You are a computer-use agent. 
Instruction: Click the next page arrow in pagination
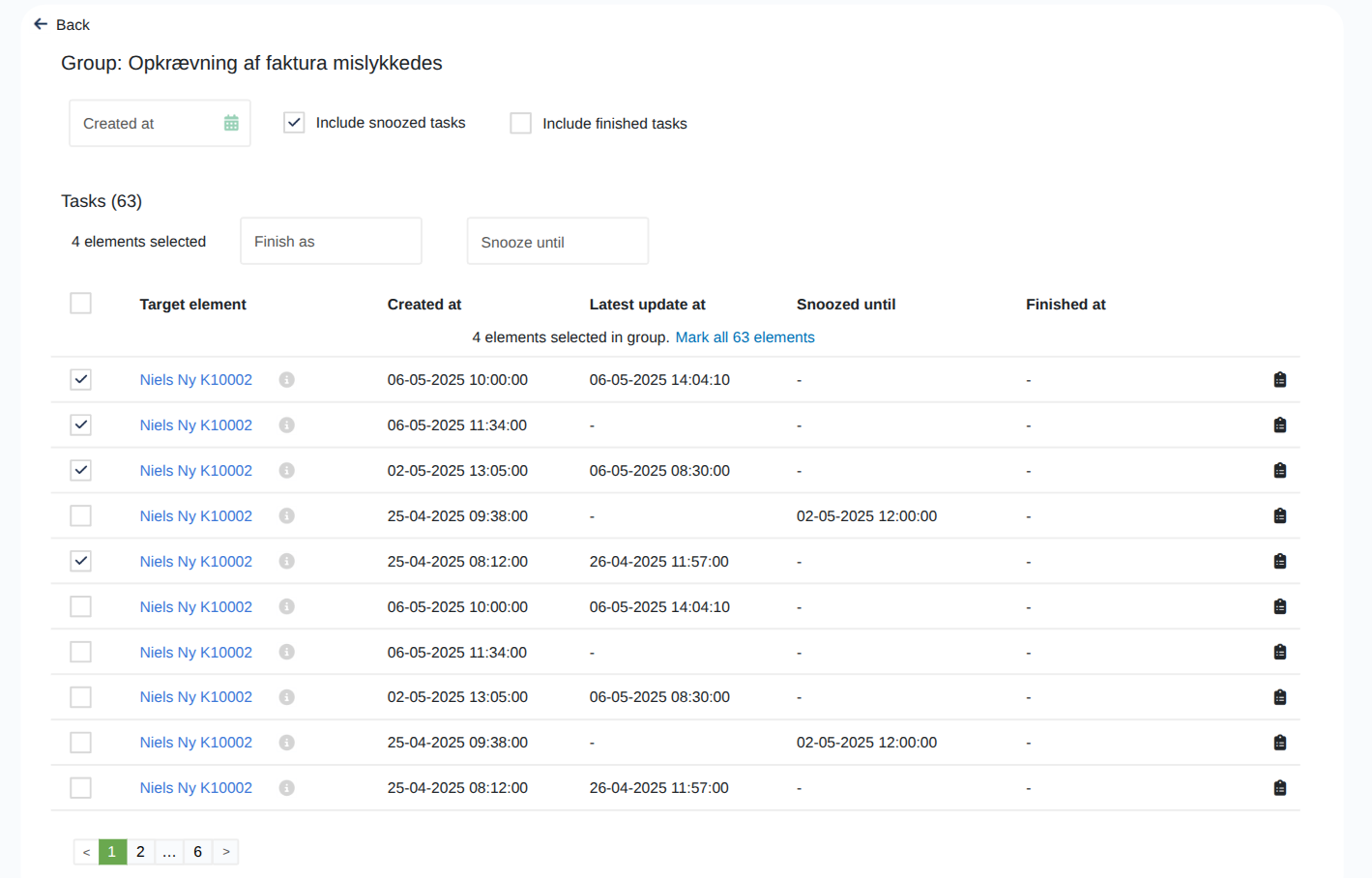point(225,852)
